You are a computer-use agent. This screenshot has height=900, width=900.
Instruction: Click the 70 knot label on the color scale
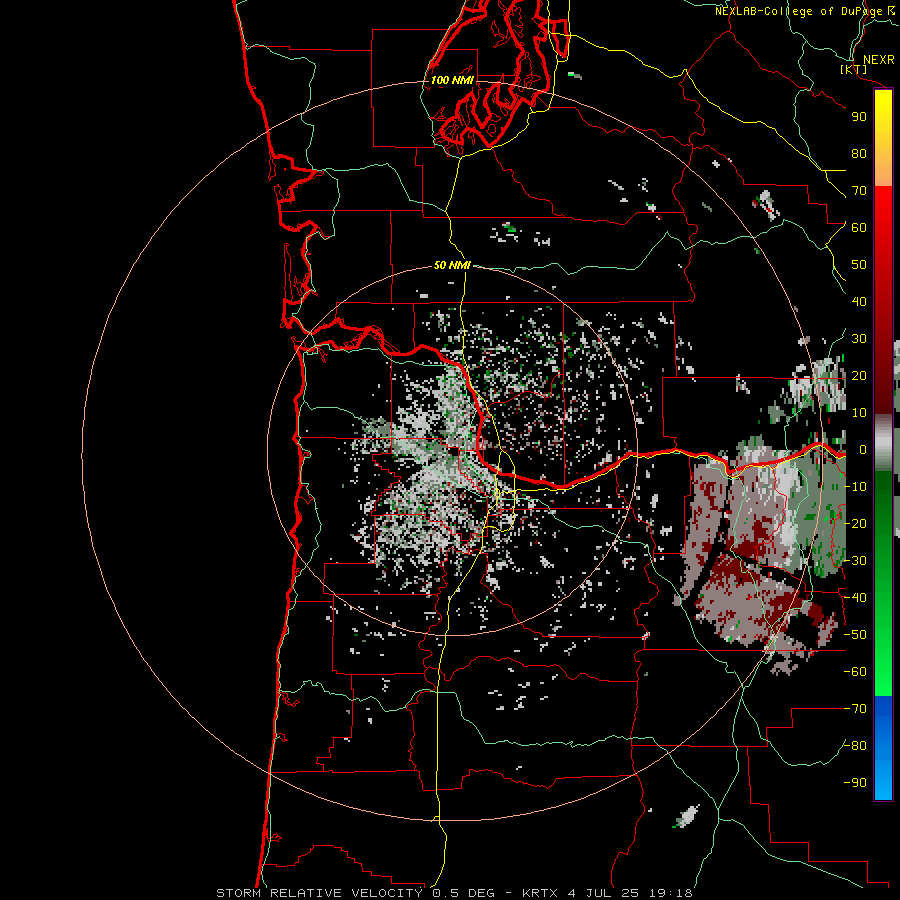[x=859, y=191]
